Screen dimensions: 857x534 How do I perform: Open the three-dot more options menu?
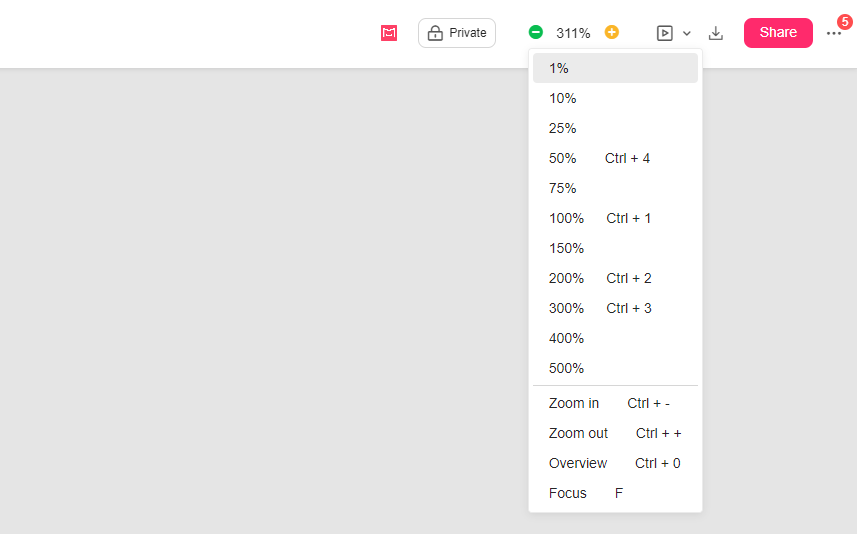coord(834,33)
